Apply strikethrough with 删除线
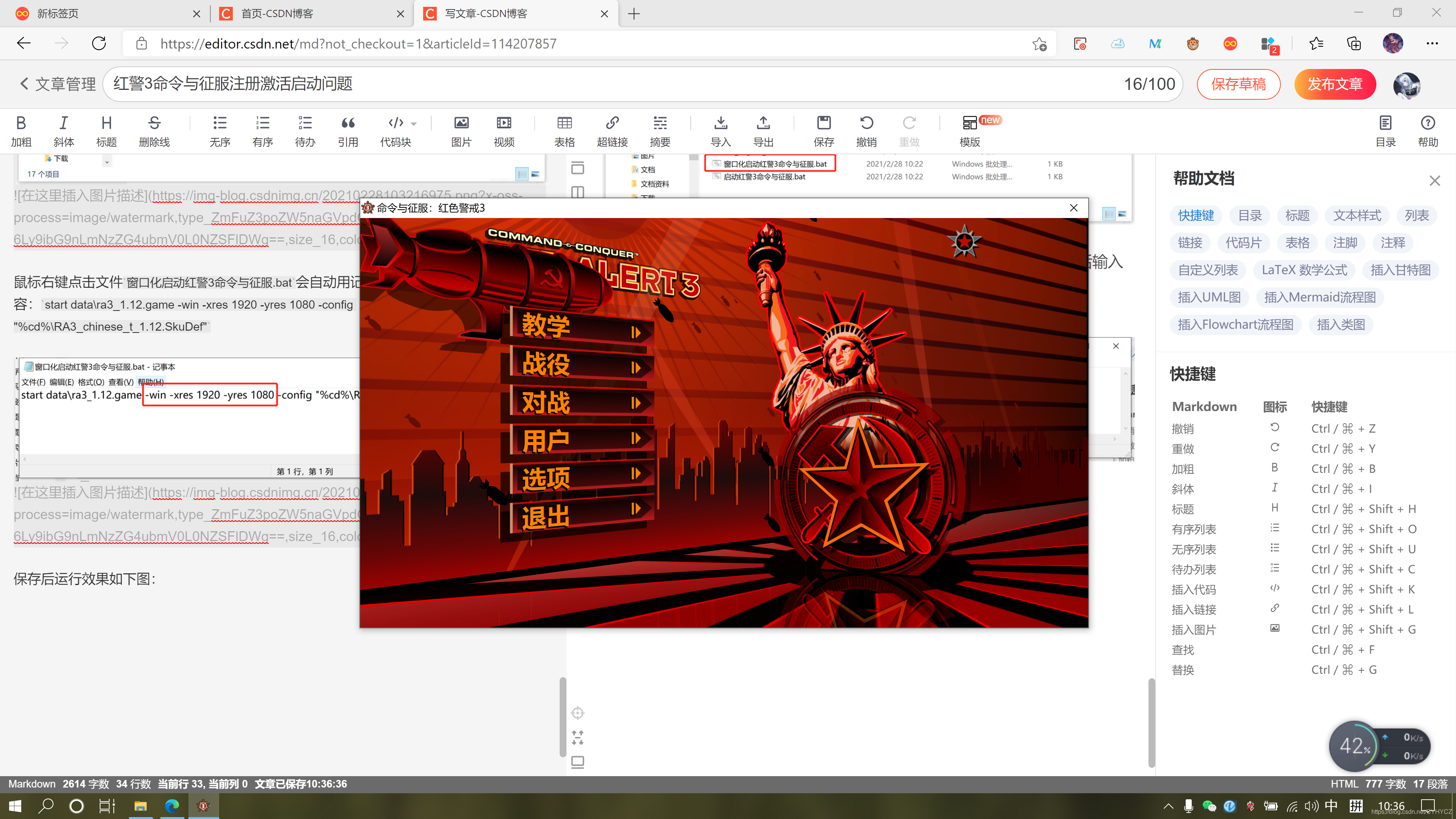 [154, 131]
